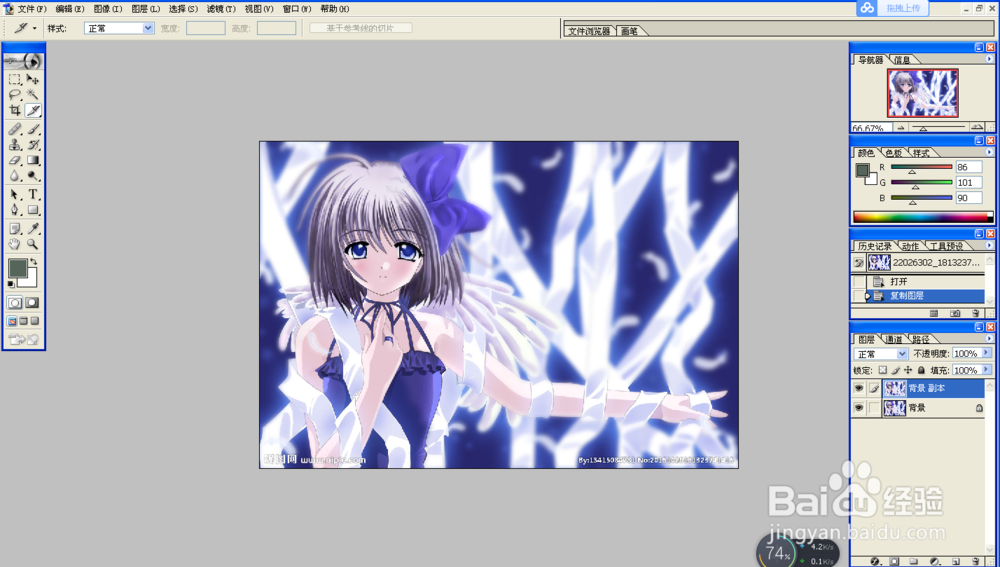The height and width of the screenshot is (567, 1000).
Task: Select the Healing Brush tool
Action: 15,129
